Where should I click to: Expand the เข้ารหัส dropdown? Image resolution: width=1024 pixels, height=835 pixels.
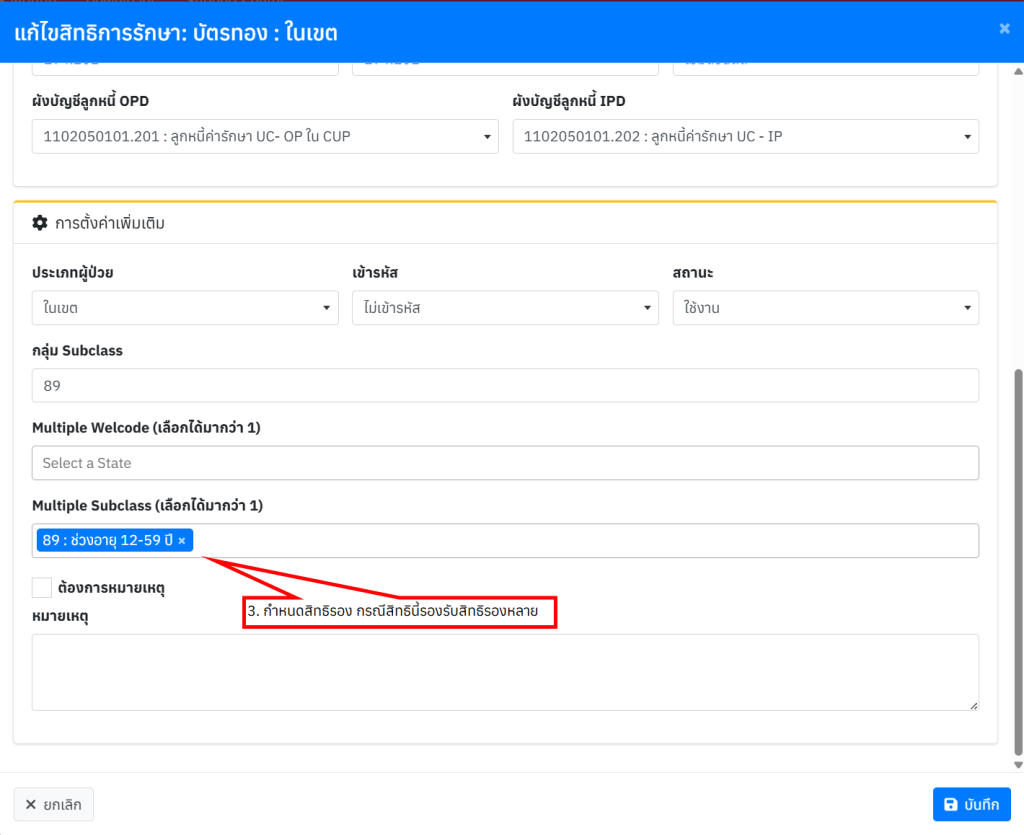[505, 308]
